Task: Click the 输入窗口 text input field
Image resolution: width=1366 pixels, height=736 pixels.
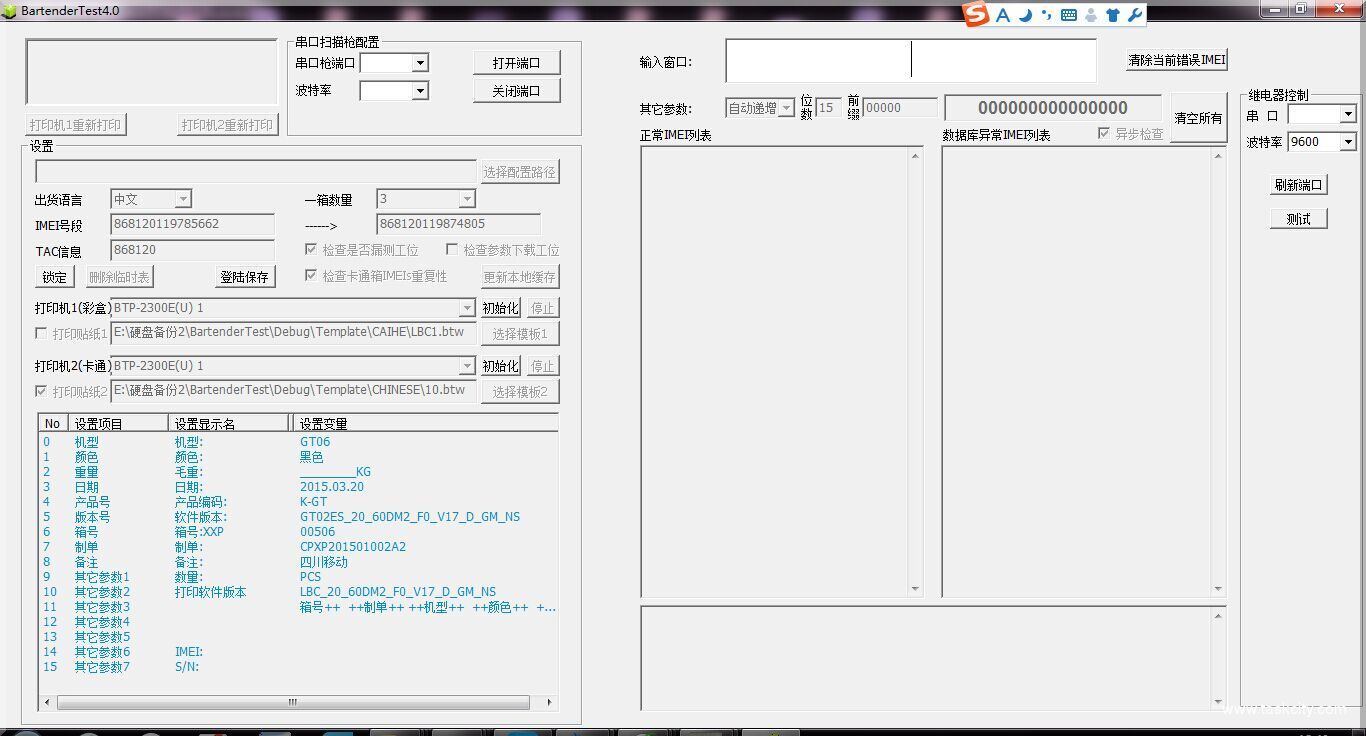Action: (x=910, y=61)
